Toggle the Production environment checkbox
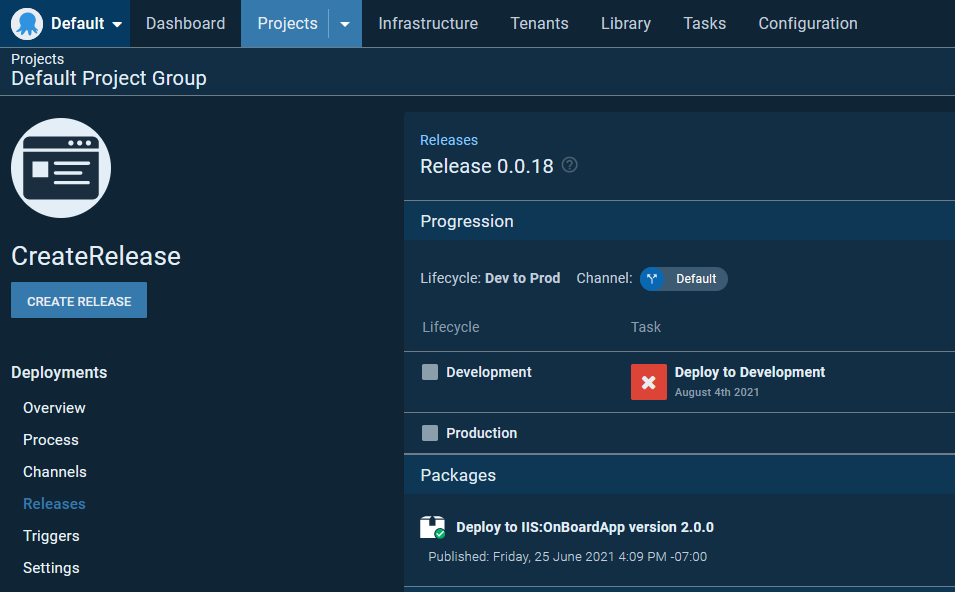Screen dimensions: 955x592 tap(430, 433)
